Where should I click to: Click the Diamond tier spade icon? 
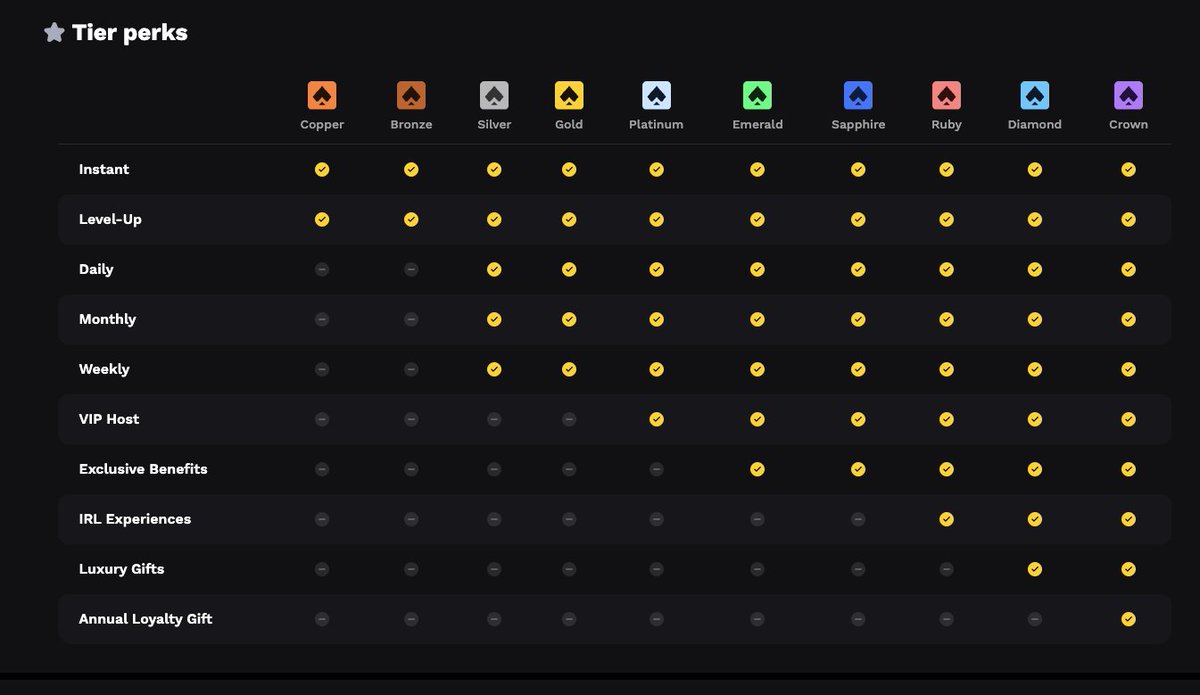(x=1035, y=96)
